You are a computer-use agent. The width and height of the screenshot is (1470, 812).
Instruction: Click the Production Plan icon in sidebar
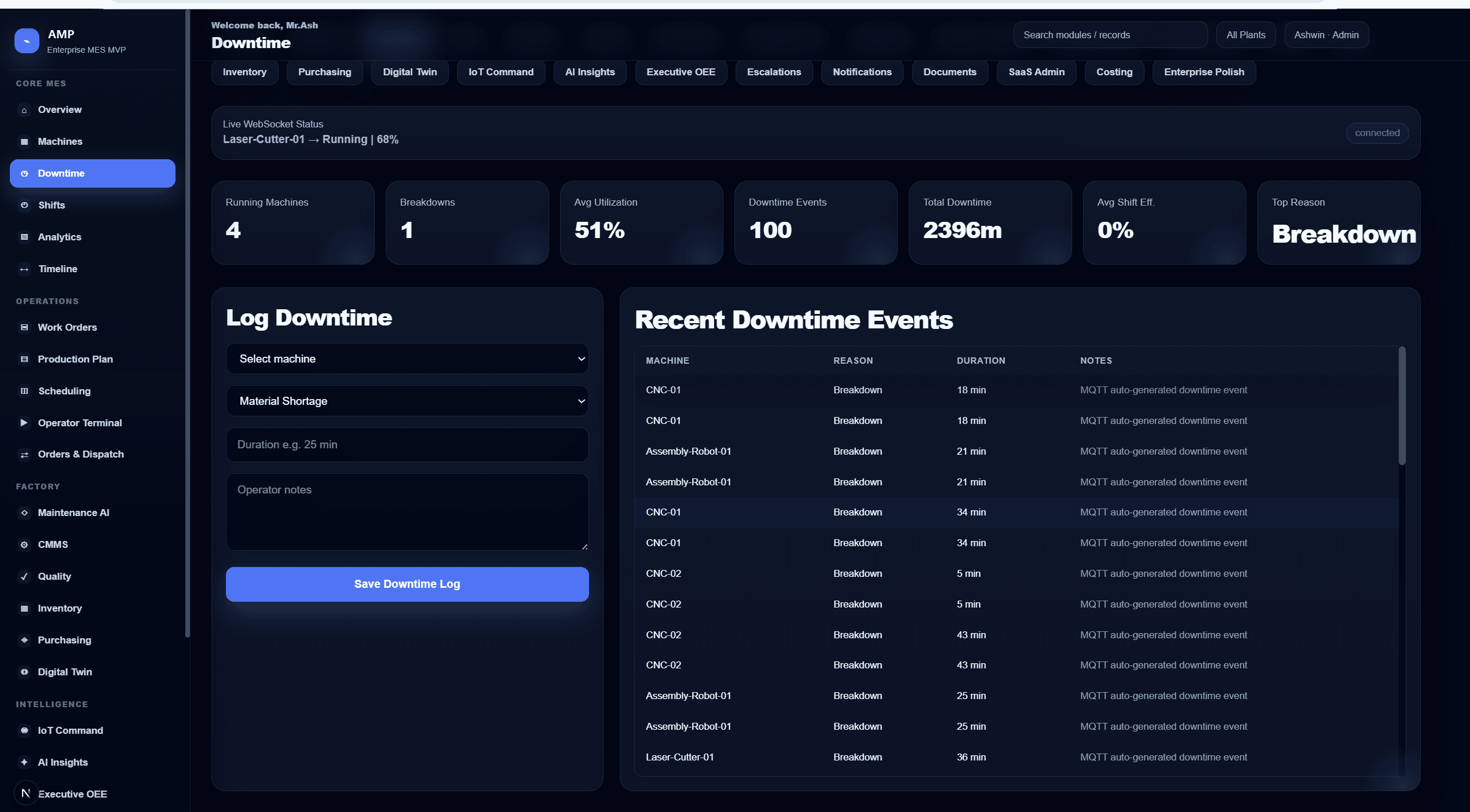coord(24,359)
